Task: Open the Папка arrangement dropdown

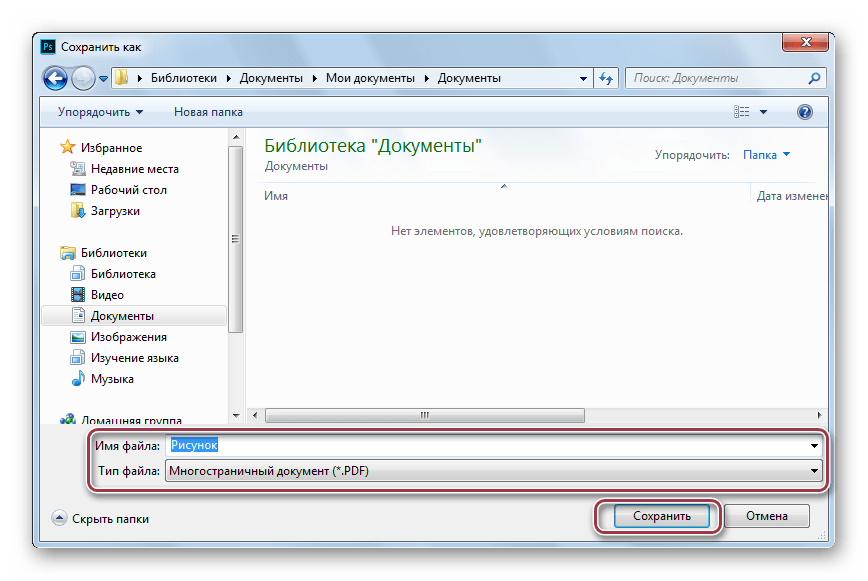Action: 766,155
